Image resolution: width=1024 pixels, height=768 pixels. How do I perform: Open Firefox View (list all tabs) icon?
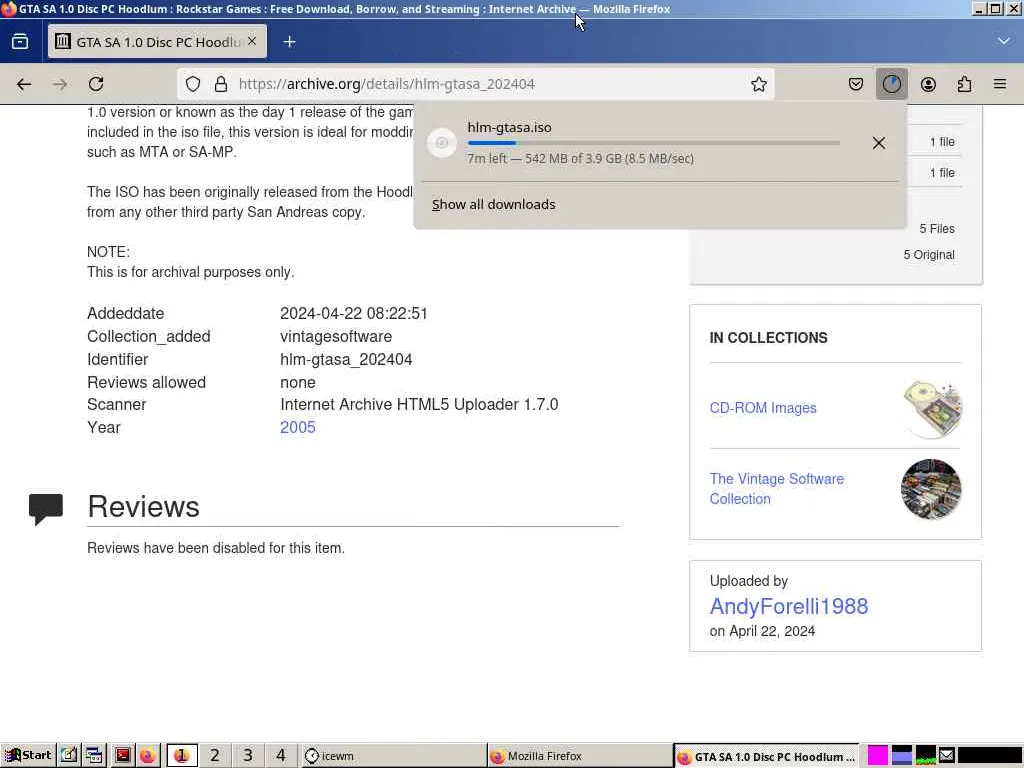[x=20, y=42]
